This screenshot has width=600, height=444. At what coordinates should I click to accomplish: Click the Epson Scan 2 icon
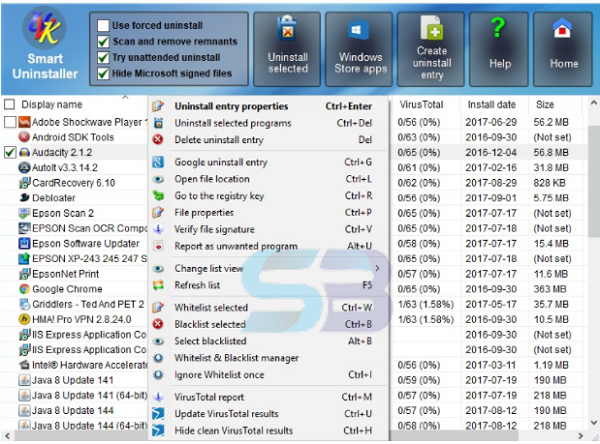click(x=24, y=213)
